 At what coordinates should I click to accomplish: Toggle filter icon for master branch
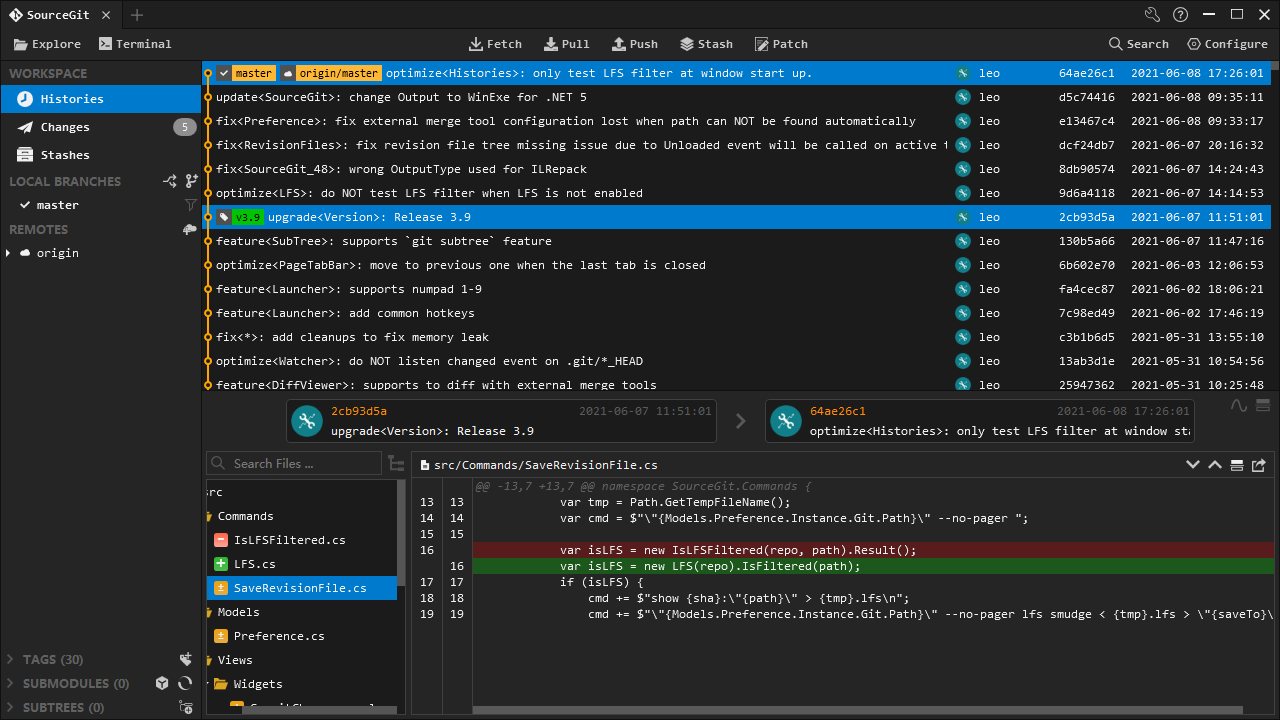pos(190,205)
